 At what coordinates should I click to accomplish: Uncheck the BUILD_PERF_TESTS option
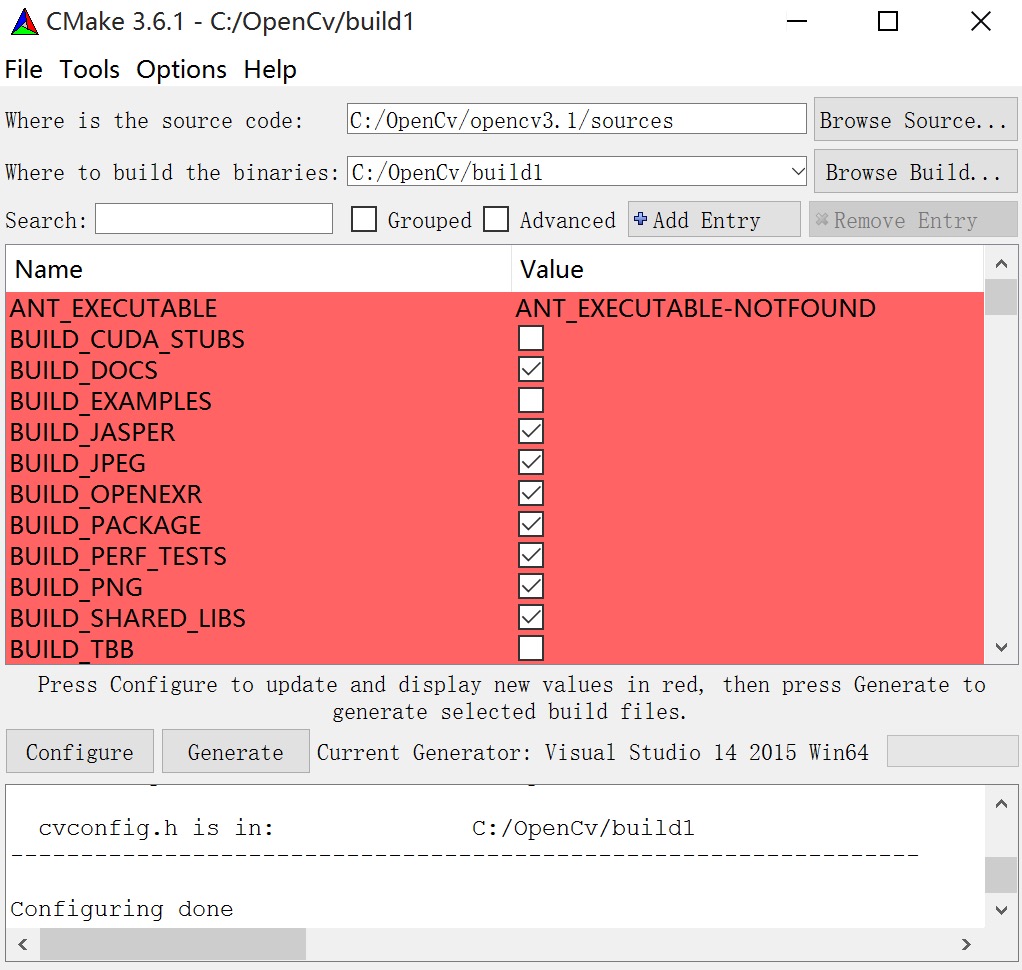point(531,555)
